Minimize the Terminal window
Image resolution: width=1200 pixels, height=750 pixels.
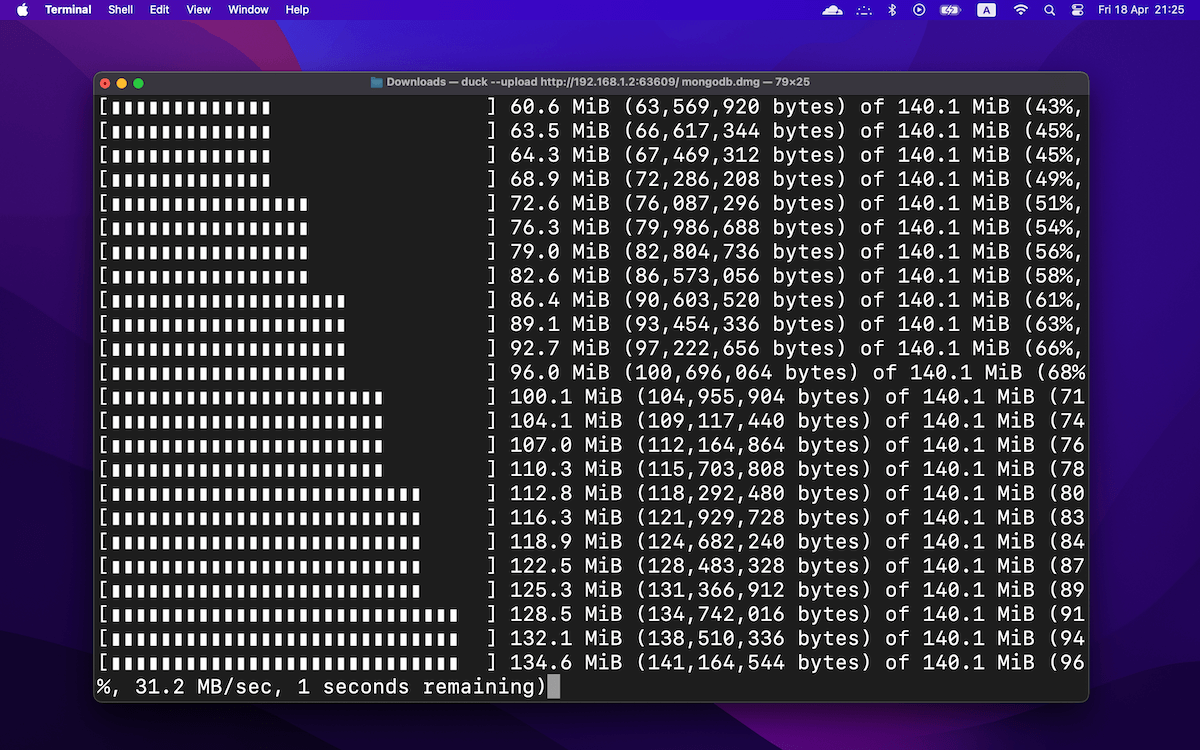(x=122, y=83)
